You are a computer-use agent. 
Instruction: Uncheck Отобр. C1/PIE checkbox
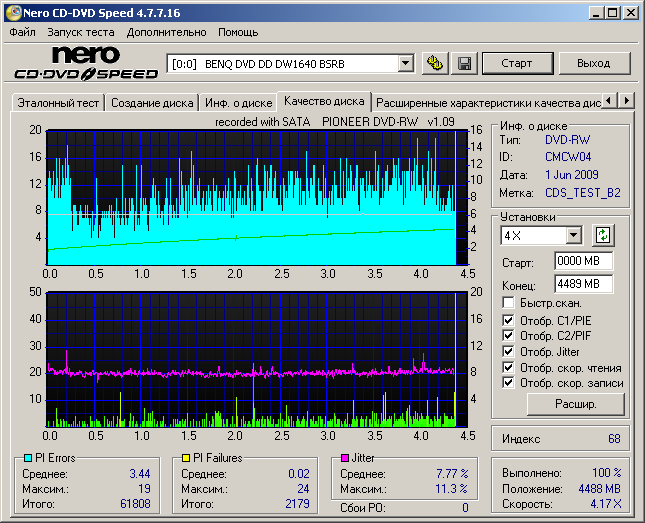point(508,320)
